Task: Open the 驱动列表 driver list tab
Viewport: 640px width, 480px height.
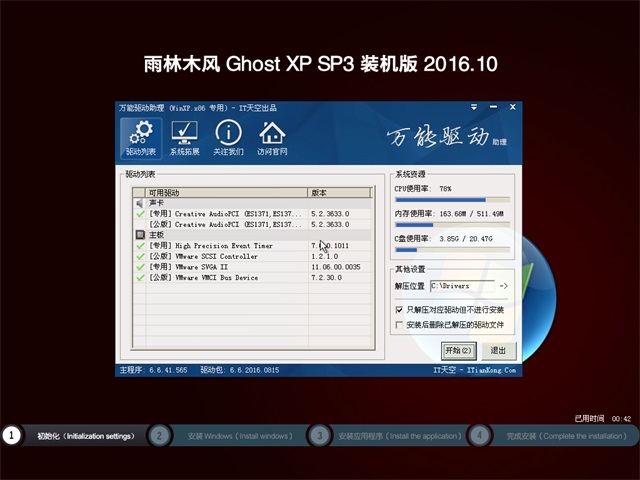Action: tap(141, 138)
